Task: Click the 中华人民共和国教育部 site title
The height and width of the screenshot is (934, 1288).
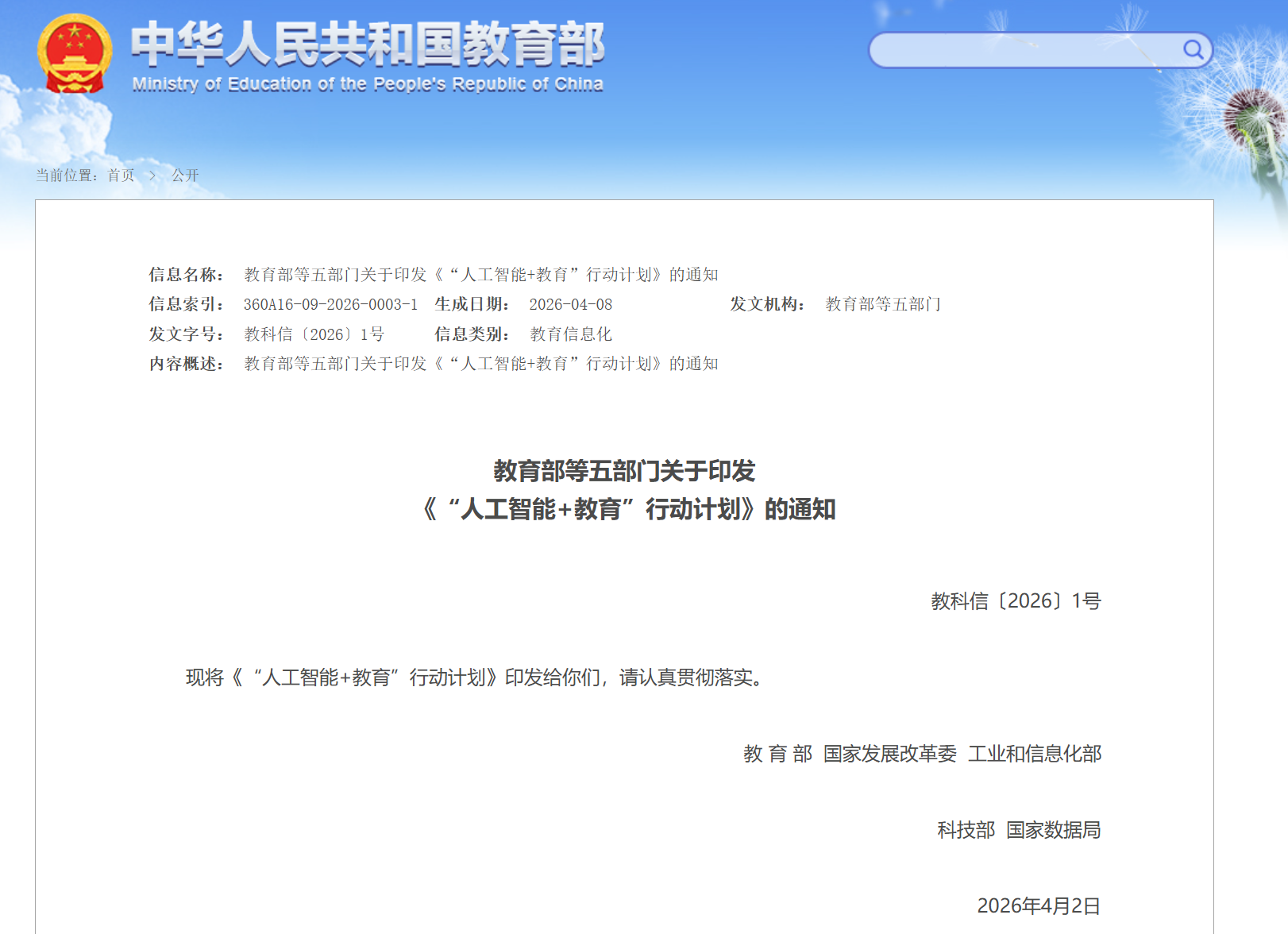Action: coord(368,44)
